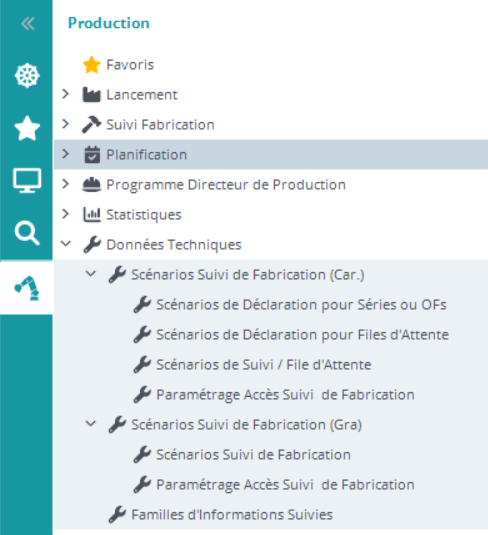Click the factory icon beside Lancement
Image resolution: width=488 pixels, height=535 pixels.
click(91, 95)
